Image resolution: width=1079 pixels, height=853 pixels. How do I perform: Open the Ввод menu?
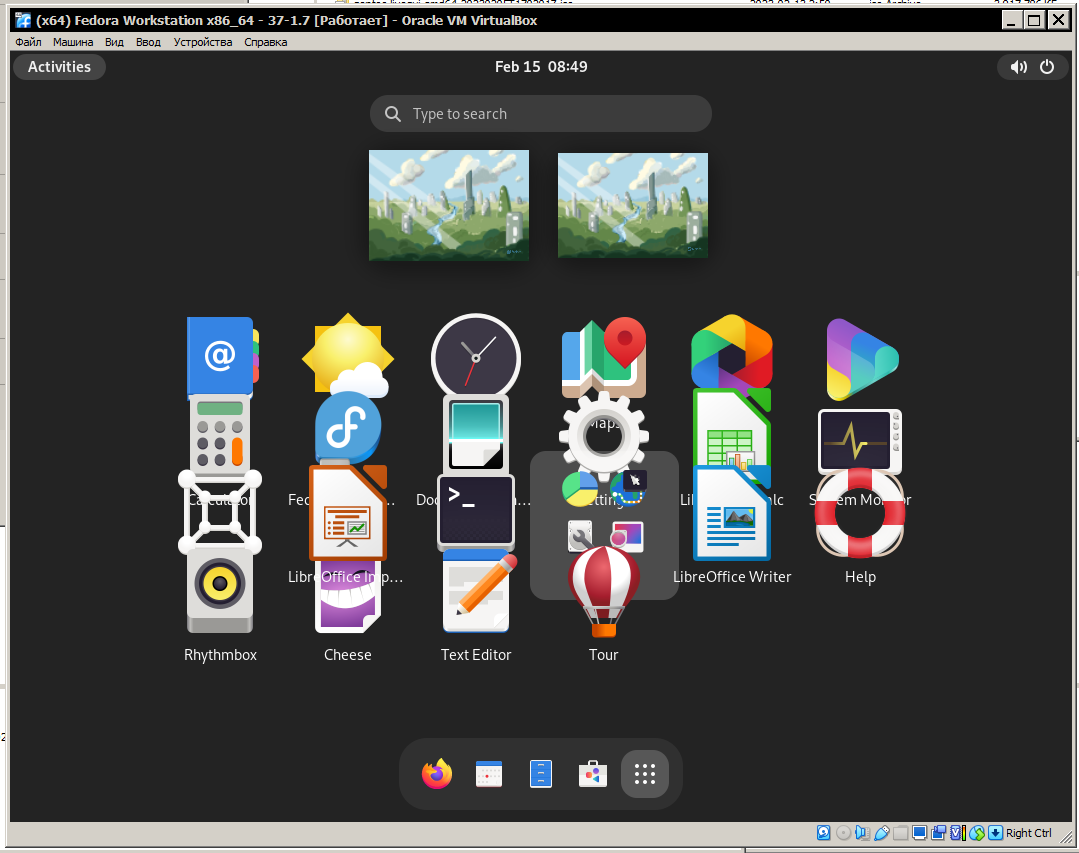[x=148, y=42]
